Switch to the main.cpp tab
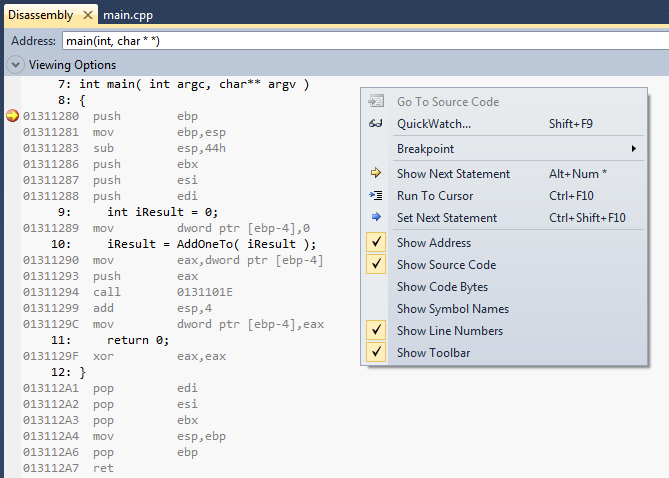Screen dimensions: 669x478 127,16
